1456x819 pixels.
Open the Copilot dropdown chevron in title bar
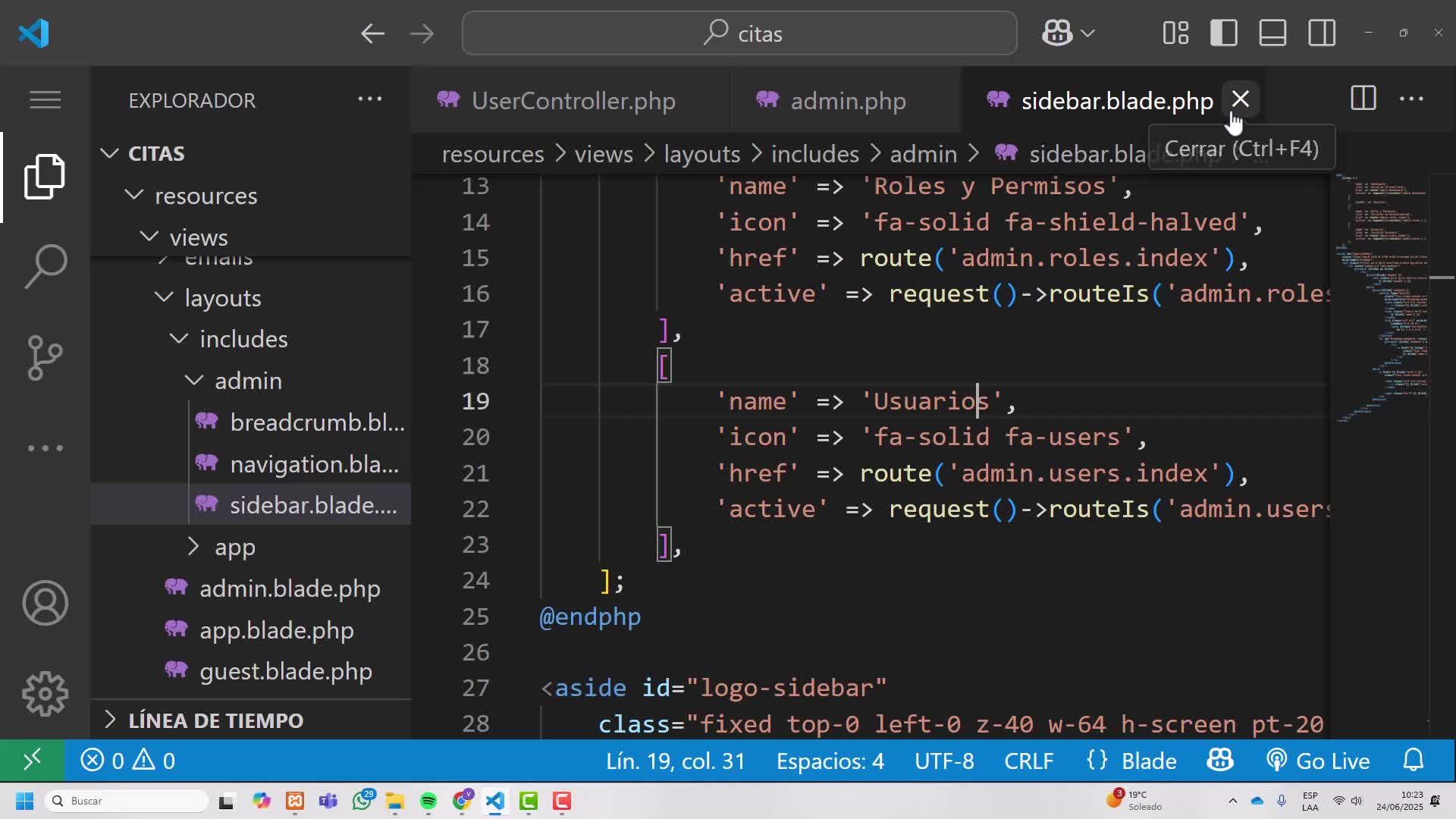(x=1087, y=33)
